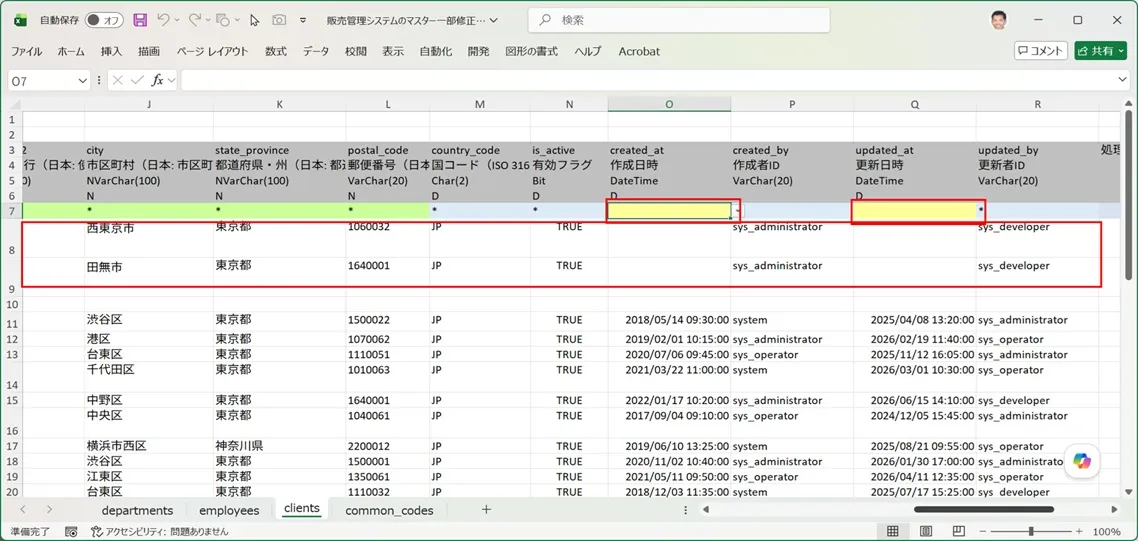Select column O header

(x=669, y=105)
